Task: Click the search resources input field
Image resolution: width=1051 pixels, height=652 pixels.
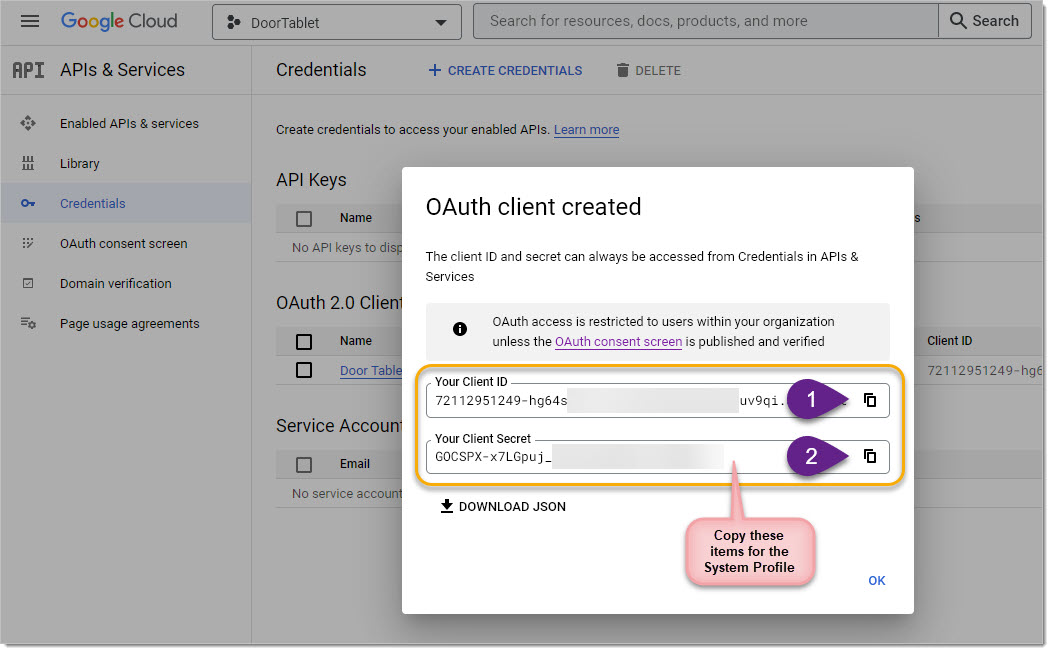Action: 705,21
